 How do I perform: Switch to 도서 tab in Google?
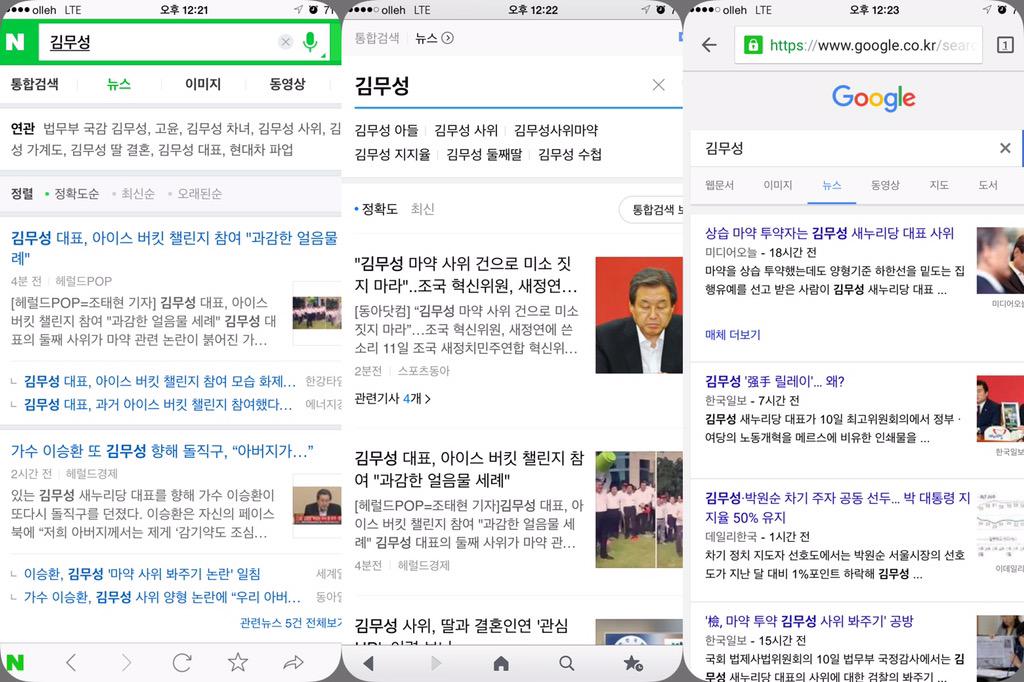click(987, 186)
